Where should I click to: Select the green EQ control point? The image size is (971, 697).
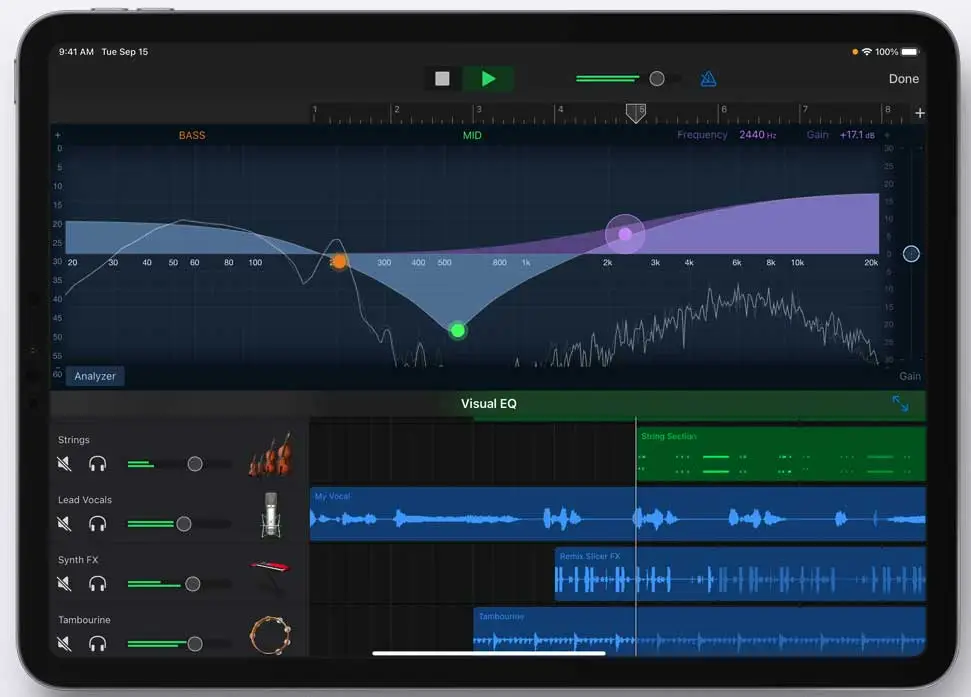[457, 330]
